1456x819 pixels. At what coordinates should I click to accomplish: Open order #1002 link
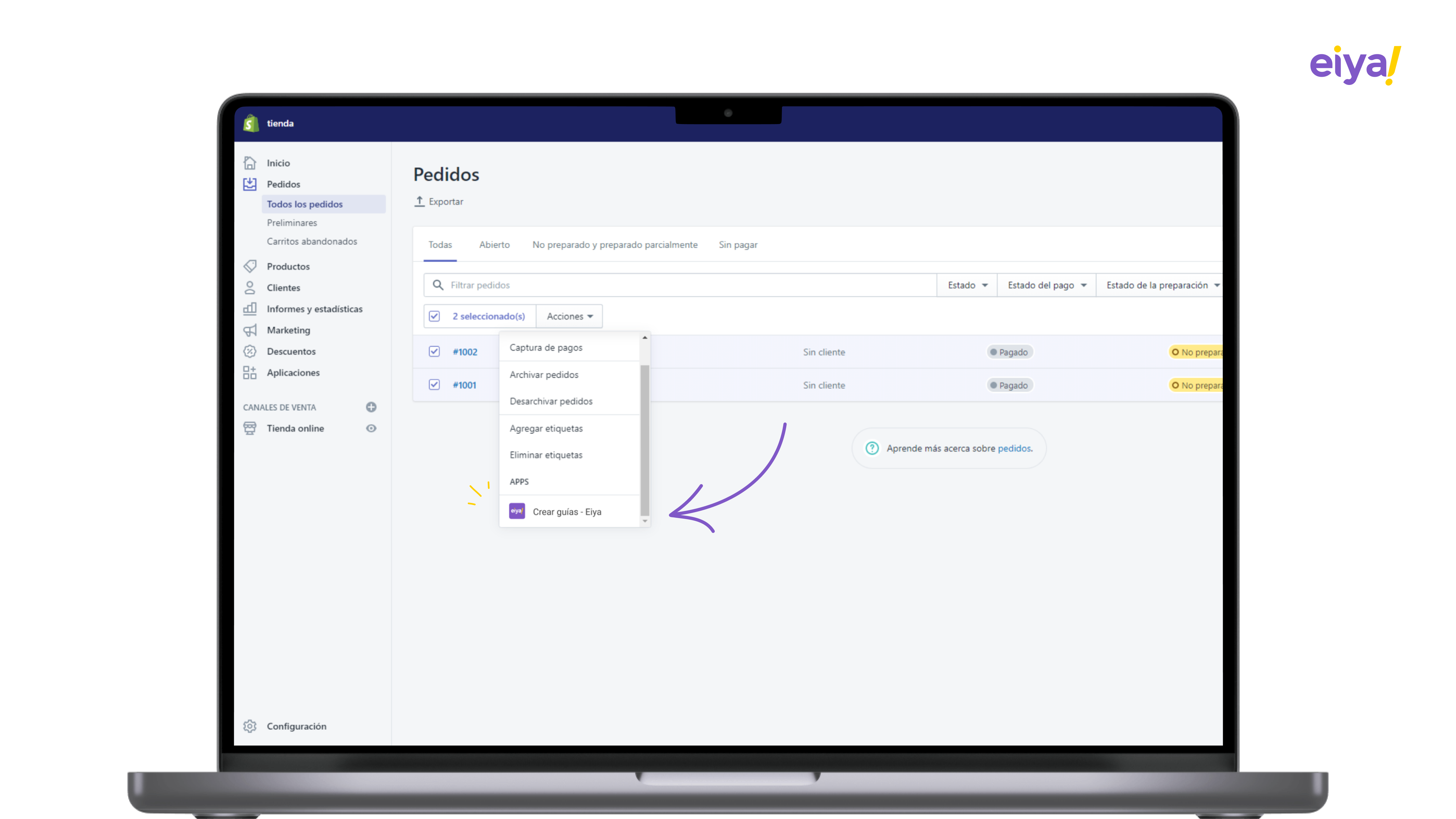pyautogui.click(x=465, y=352)
